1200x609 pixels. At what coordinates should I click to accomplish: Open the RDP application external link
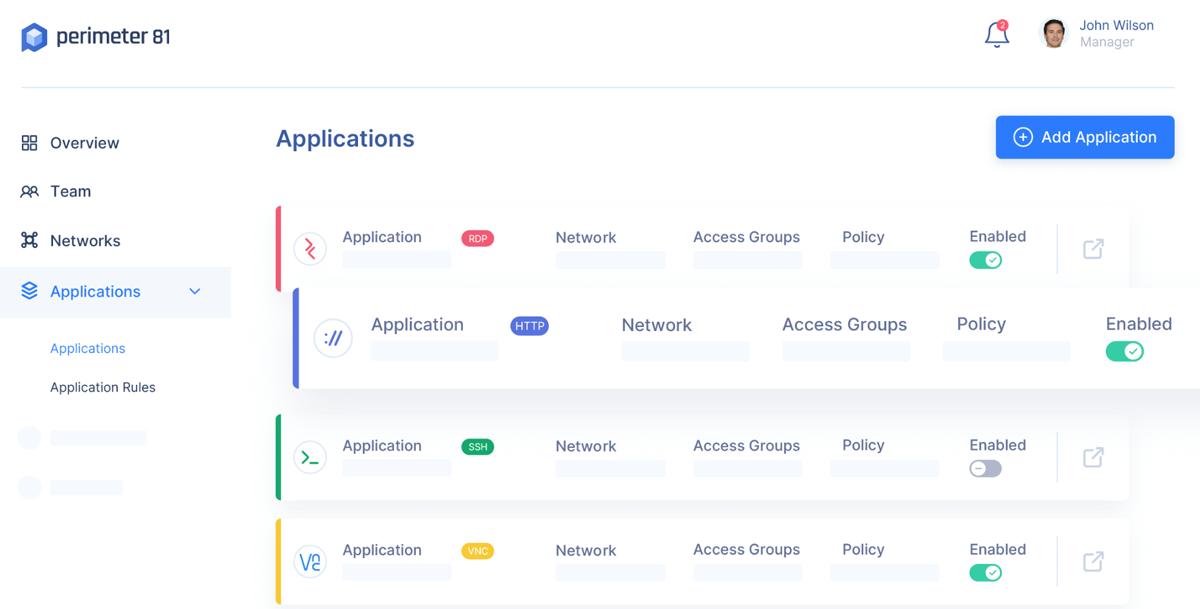pos(1093,248)
